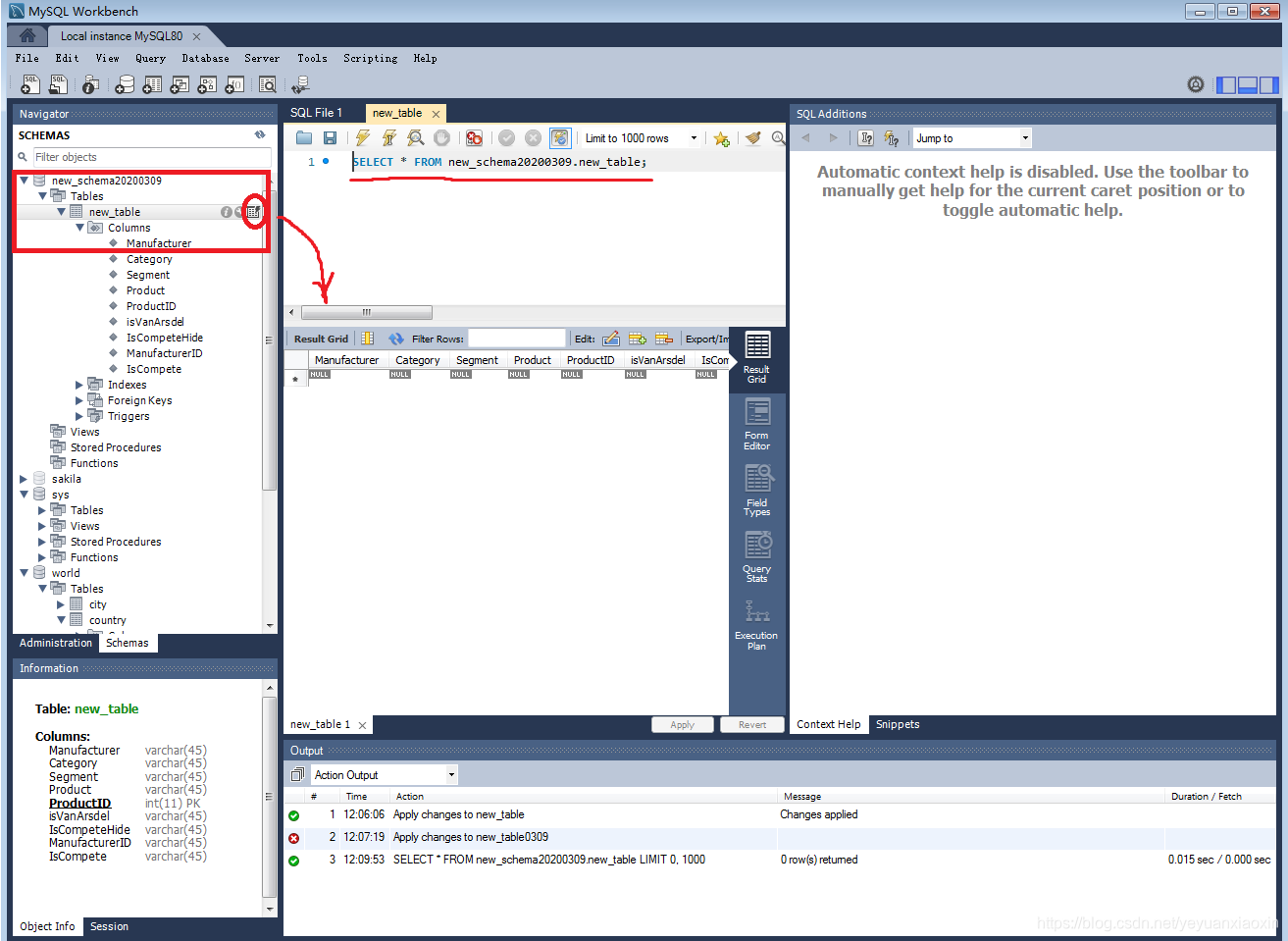
Task: Create a new table toolbar icon
Action: click(x=152, y=85)
